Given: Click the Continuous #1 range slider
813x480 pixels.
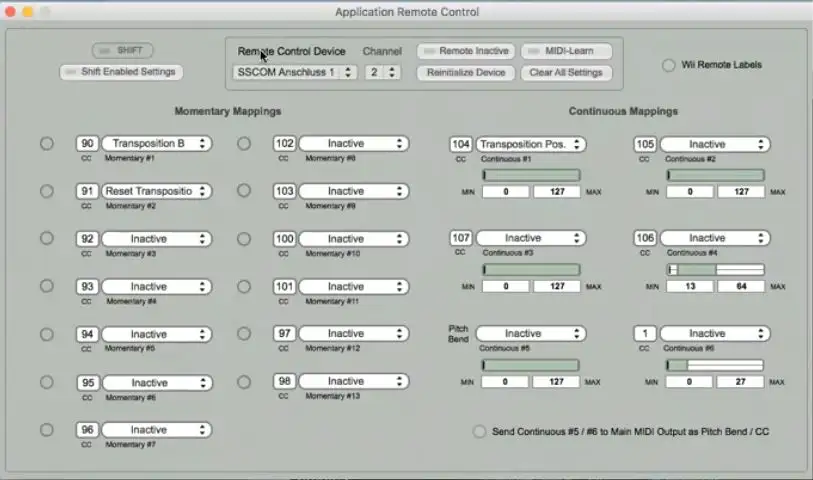Looking at the screenshot, I should pyautogui.click(x=531, y=175).
